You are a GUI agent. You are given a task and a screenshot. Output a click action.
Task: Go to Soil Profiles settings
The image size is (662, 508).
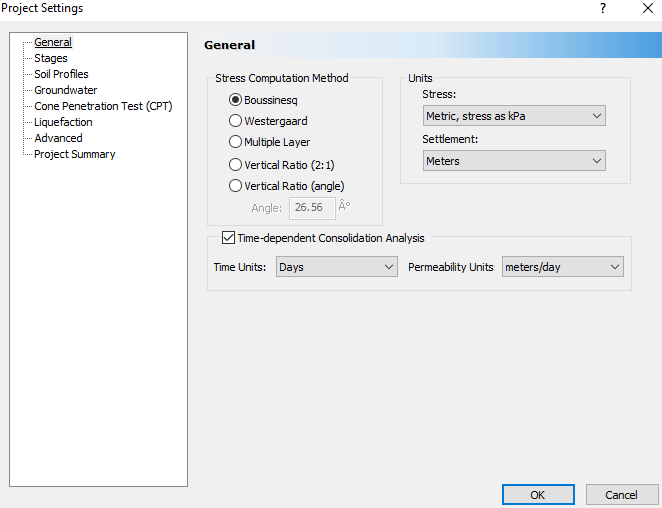coord(61,74)
